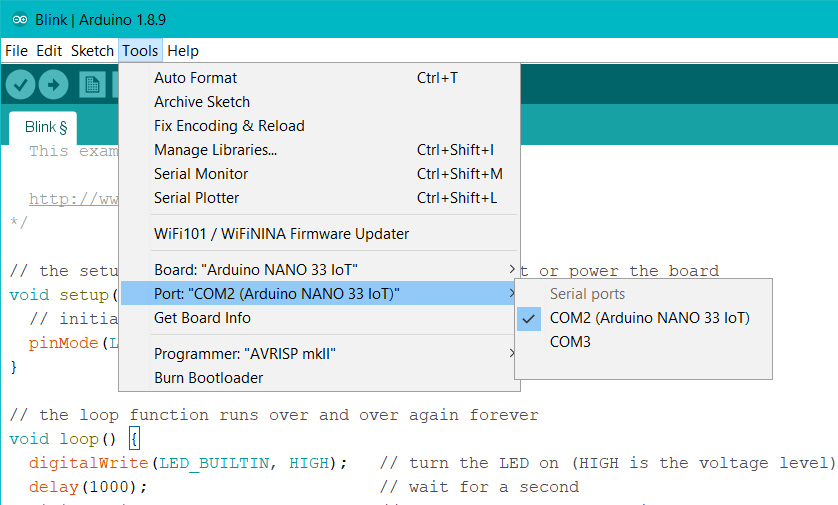Screen dimensions: 838x505
Task: Open the File menu
Action: point(17,51)
